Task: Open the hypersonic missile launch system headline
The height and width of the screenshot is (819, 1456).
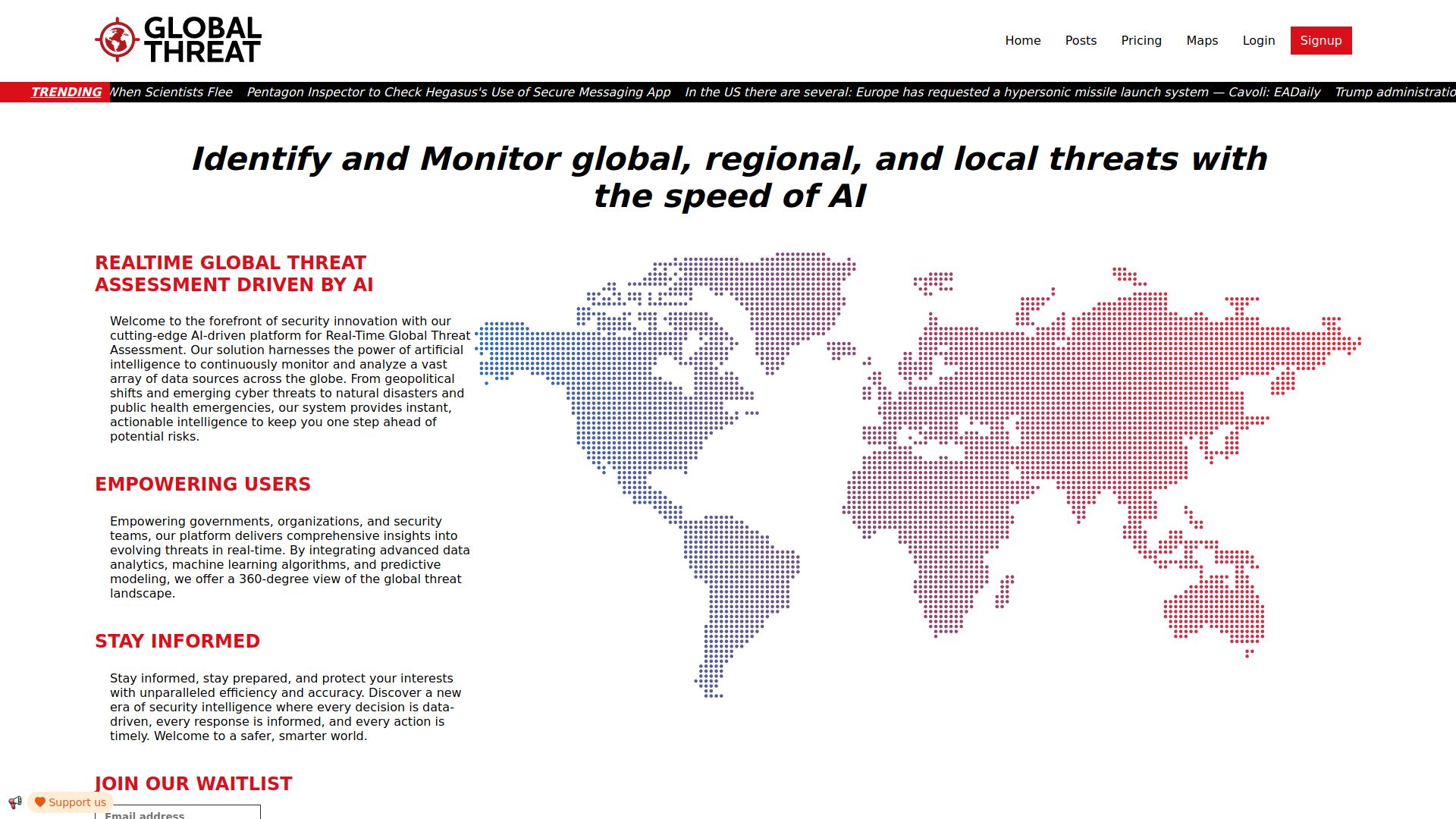Action: (1002, 92)
